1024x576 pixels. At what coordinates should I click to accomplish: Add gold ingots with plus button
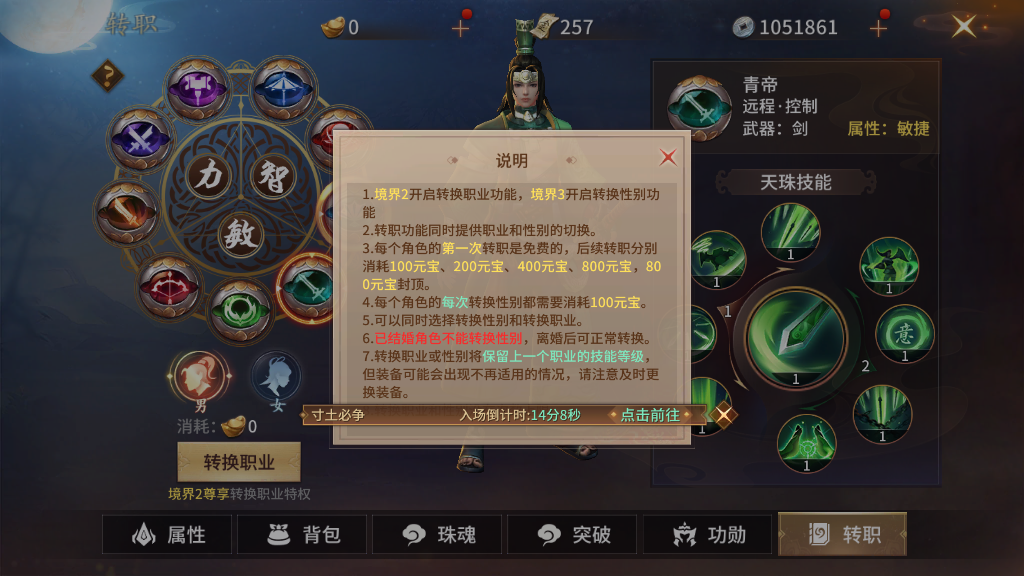[x=460, y=27]
